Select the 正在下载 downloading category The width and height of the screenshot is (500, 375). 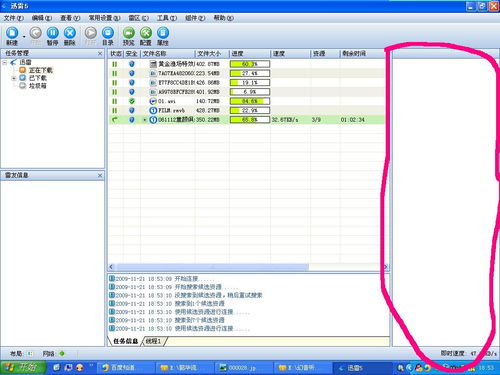[36, 70]
